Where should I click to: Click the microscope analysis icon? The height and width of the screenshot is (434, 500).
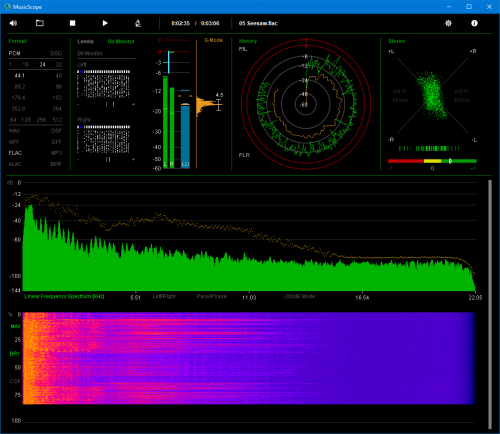(138, 23)
